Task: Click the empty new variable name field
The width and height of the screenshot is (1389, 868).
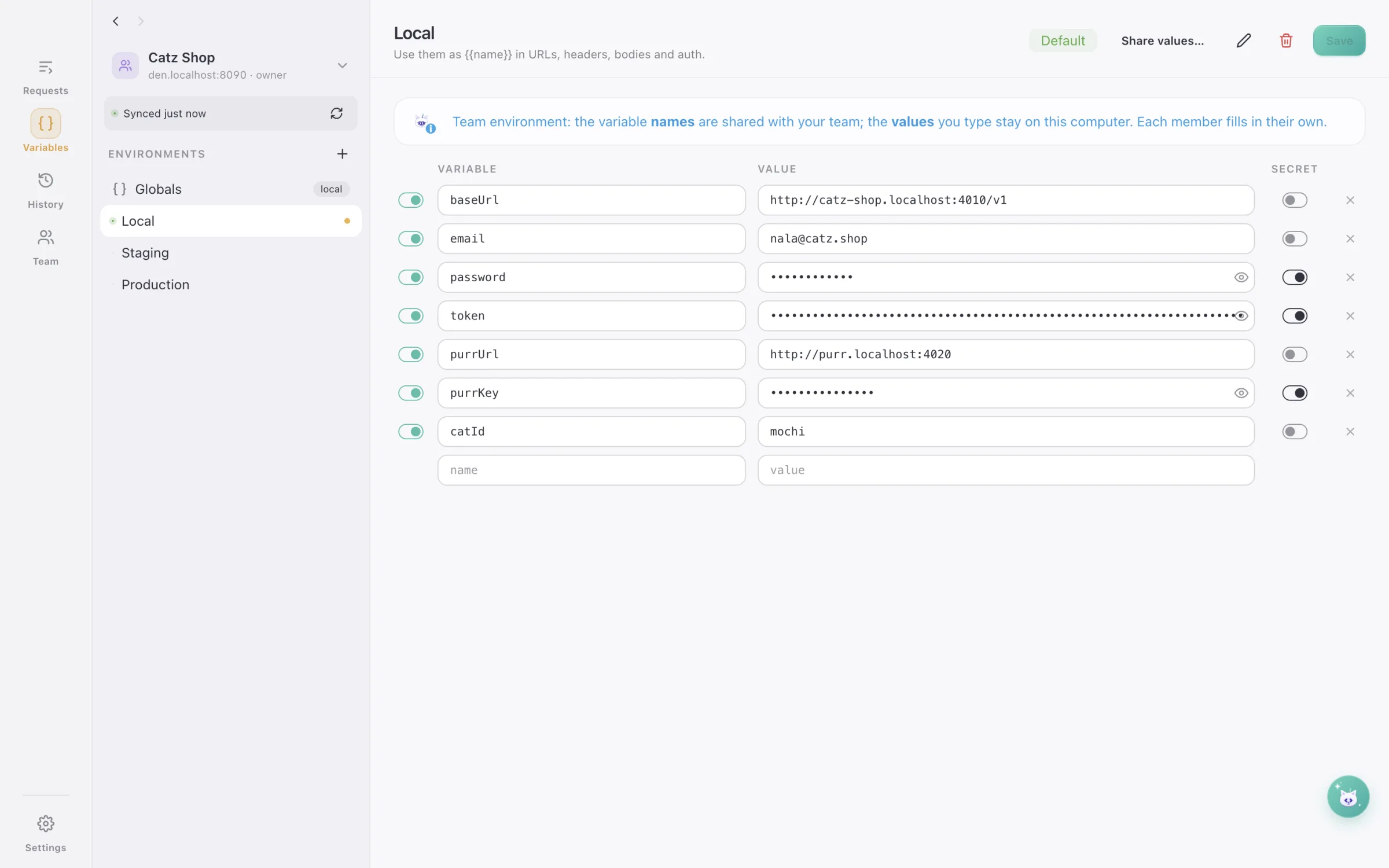Action: point(591,470)
